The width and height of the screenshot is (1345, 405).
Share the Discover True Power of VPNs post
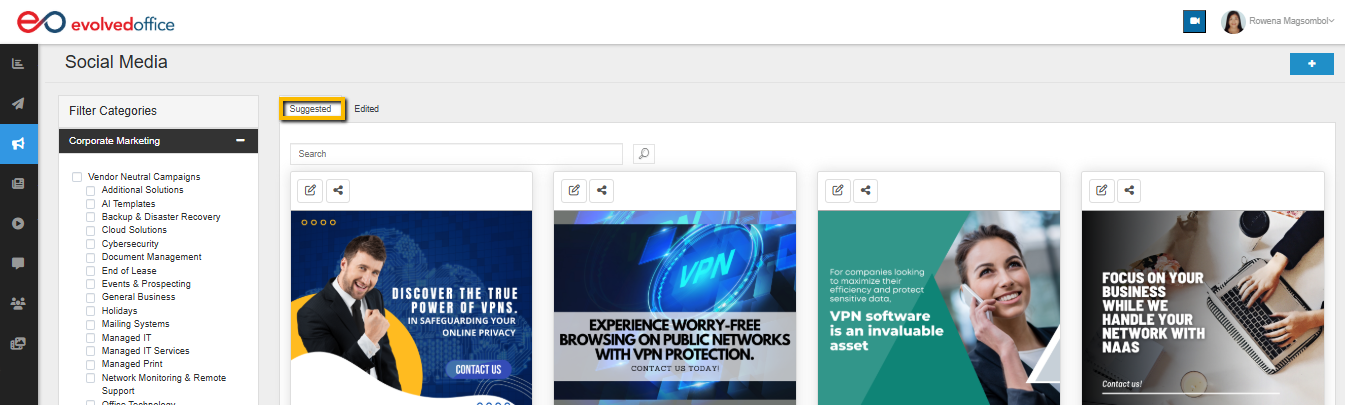coord(338,190)
